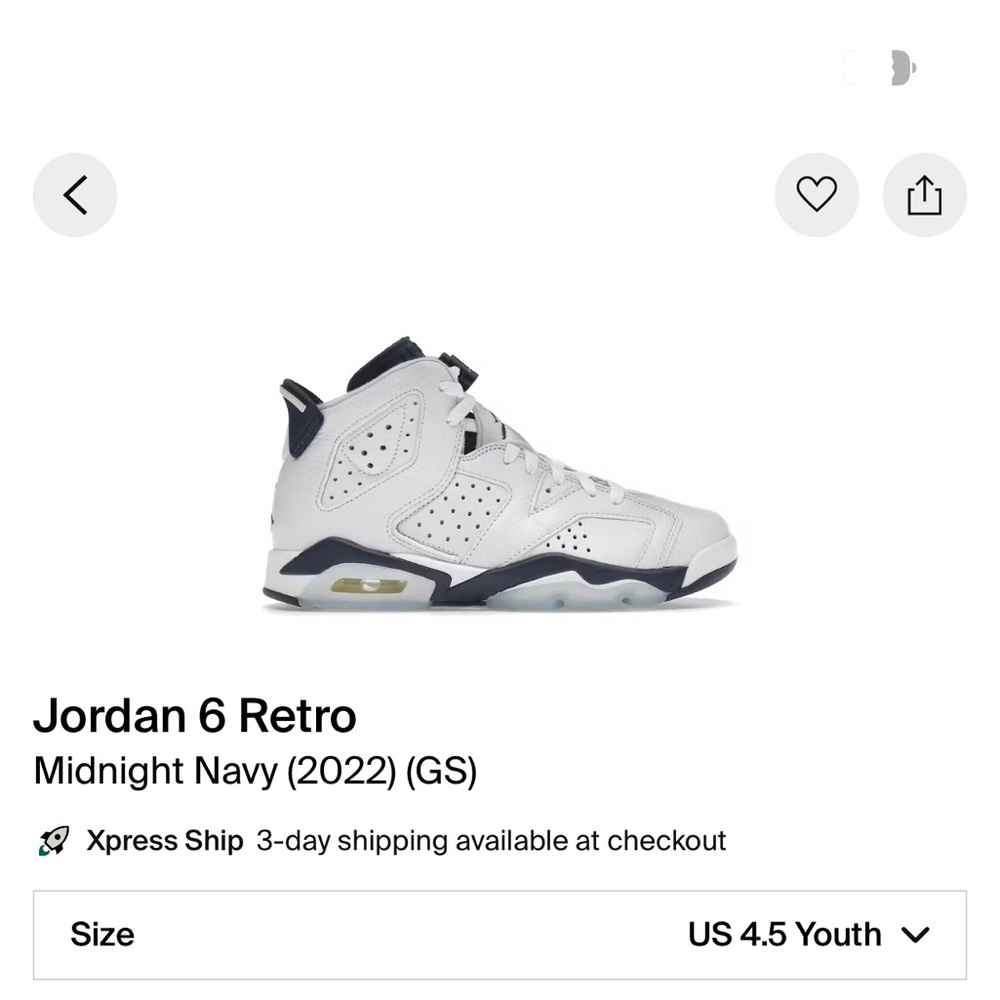Click the Xpress Ship rocket icon

point(55,840)
